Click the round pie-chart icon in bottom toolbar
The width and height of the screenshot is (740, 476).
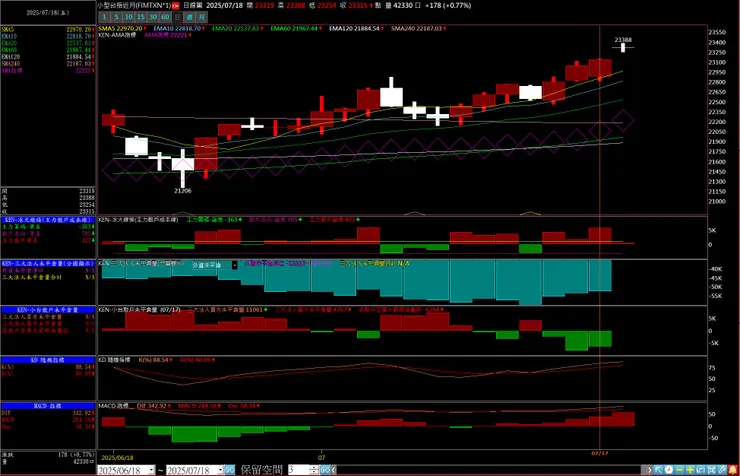pyautogui.click(x=669, y=470)
